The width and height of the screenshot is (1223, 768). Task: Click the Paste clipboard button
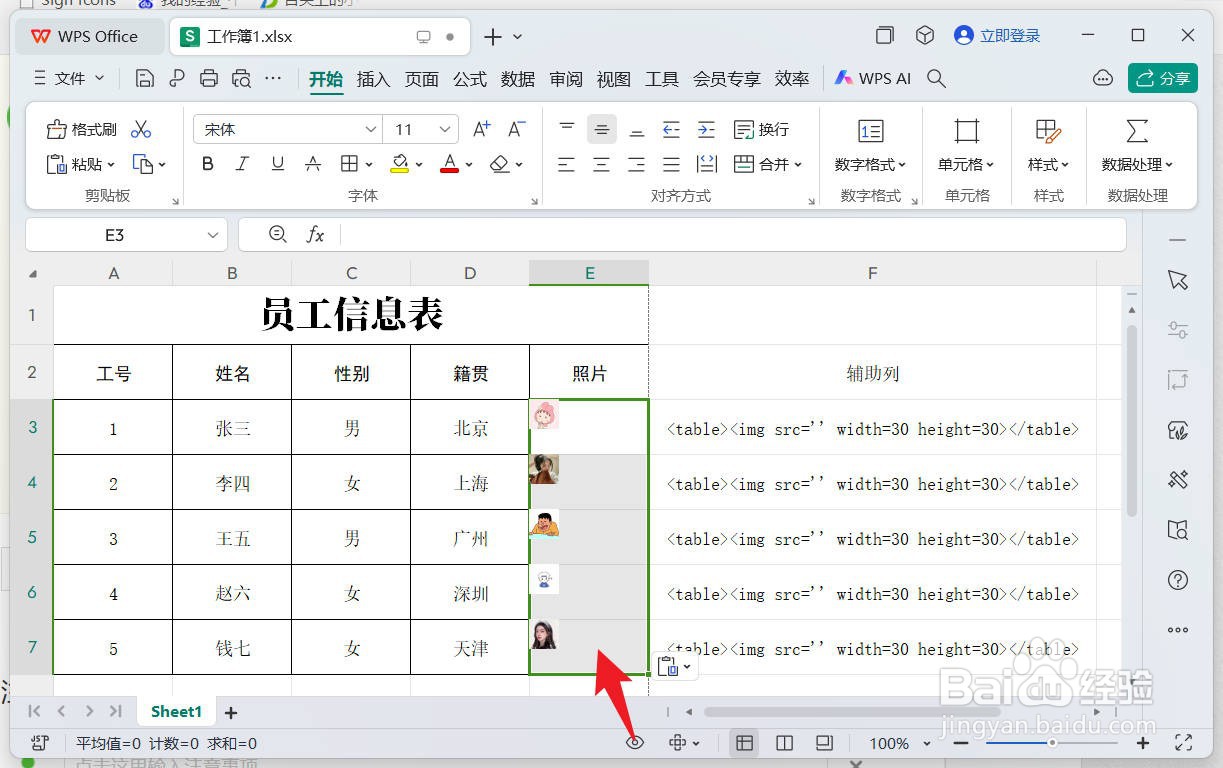80,164
